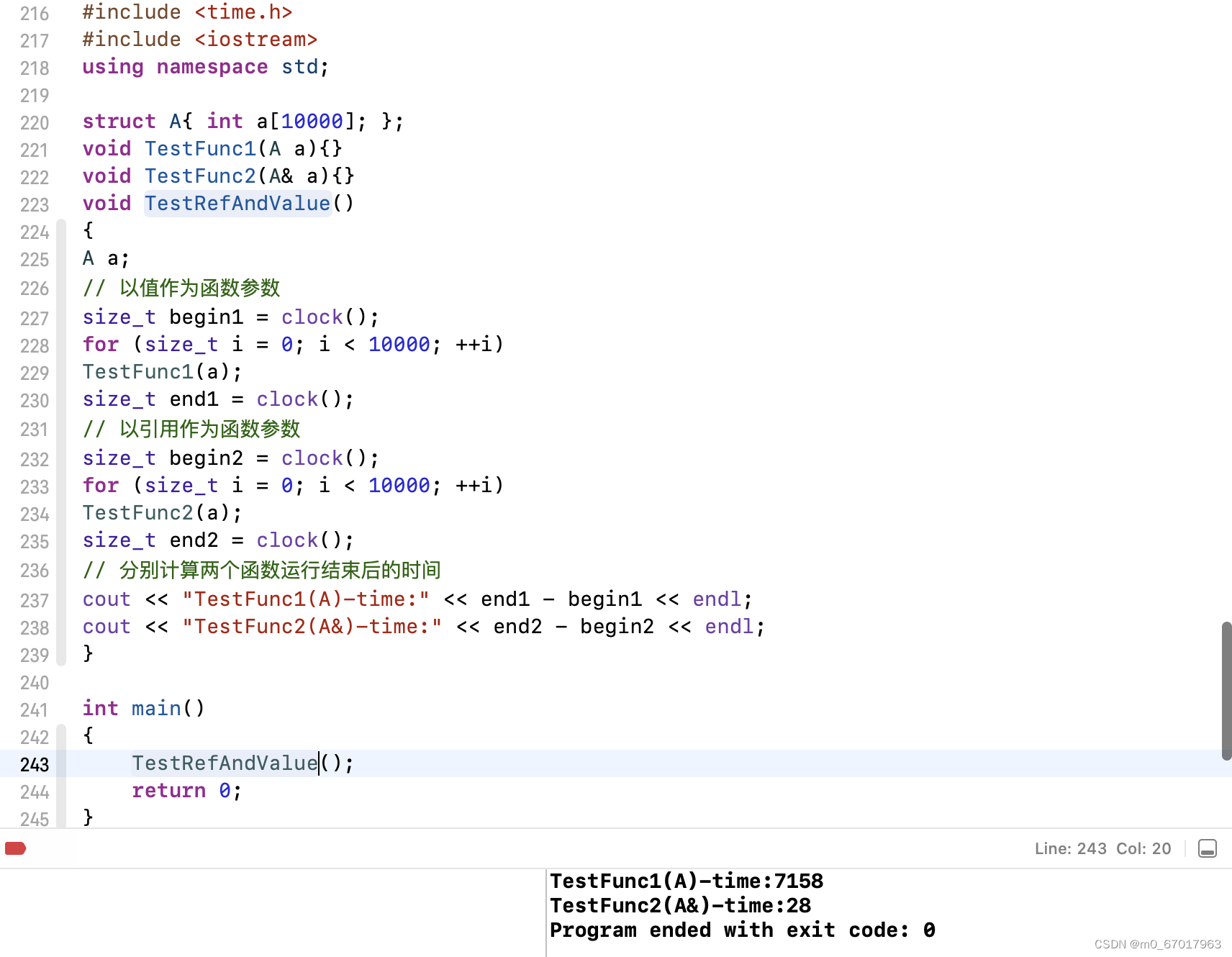Click the TestFunc2(A& a) declaration
Viewport: 1232px width, 957px height.
pyautogui.click(x=219, y=176)
